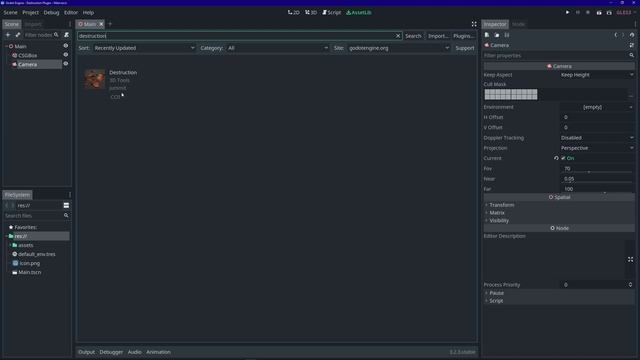This screenshot has height=360, width=640.
Task: Instance a child scene with link icon
Action: pos(18,35)
